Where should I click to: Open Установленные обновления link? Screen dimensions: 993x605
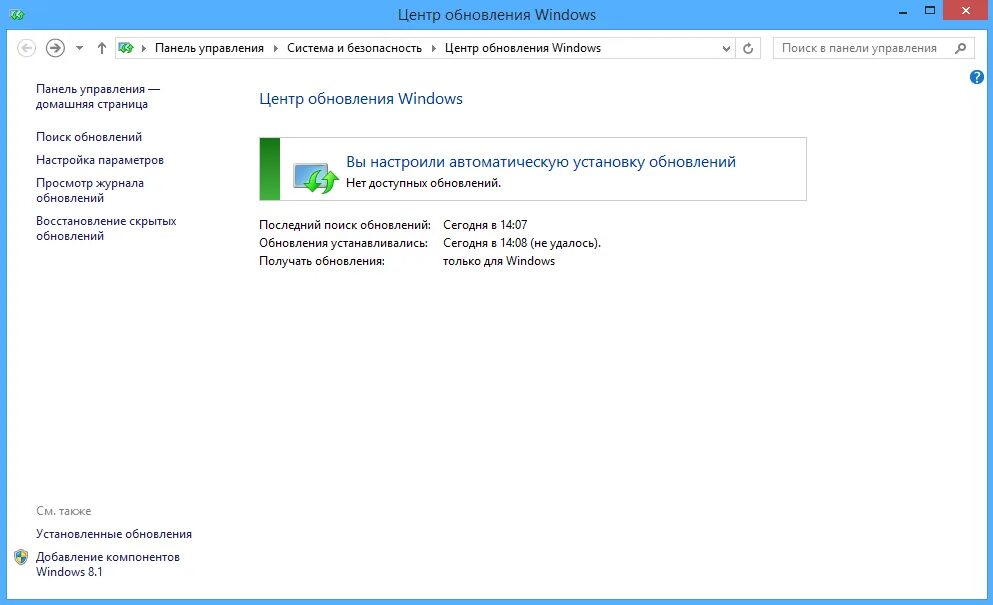[x=113, y=534]
